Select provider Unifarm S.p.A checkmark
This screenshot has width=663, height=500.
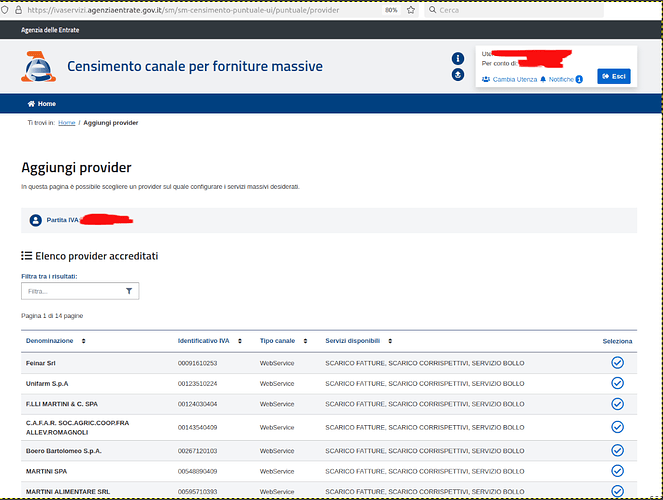click(x=617, y=383)
